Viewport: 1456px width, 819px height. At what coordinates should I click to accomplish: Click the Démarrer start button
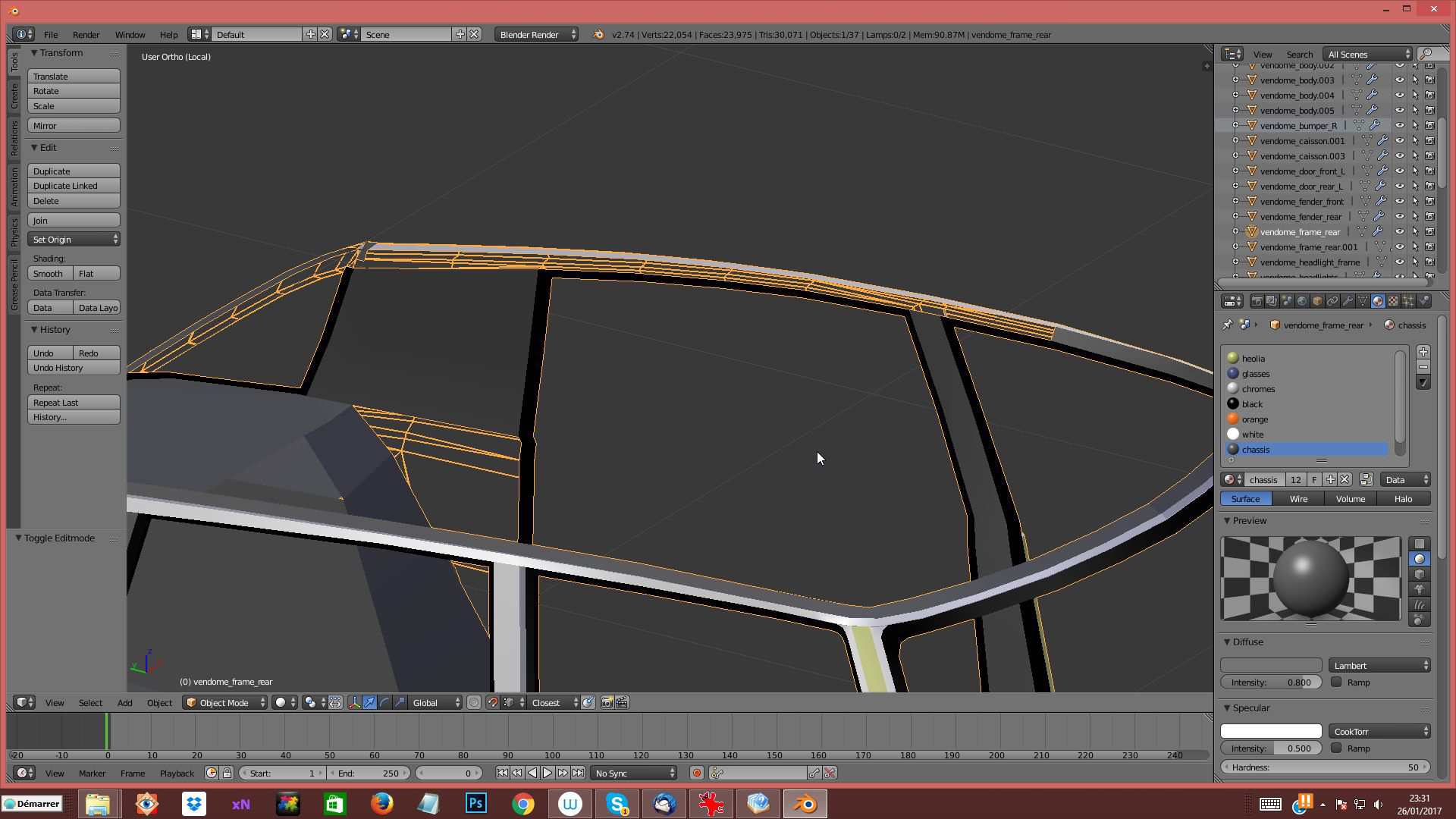click(x=32, y=804)
